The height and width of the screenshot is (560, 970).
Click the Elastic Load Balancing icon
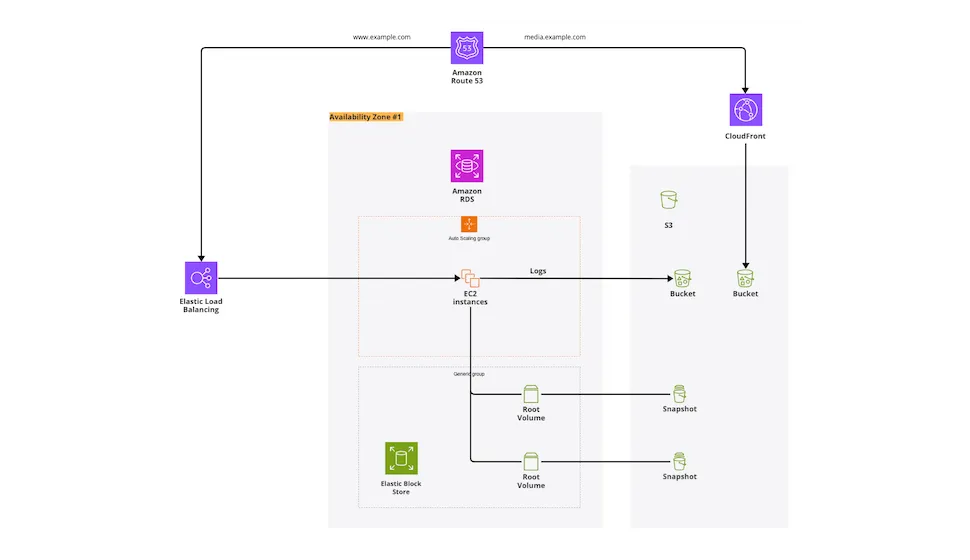click(x=201, y=278)
